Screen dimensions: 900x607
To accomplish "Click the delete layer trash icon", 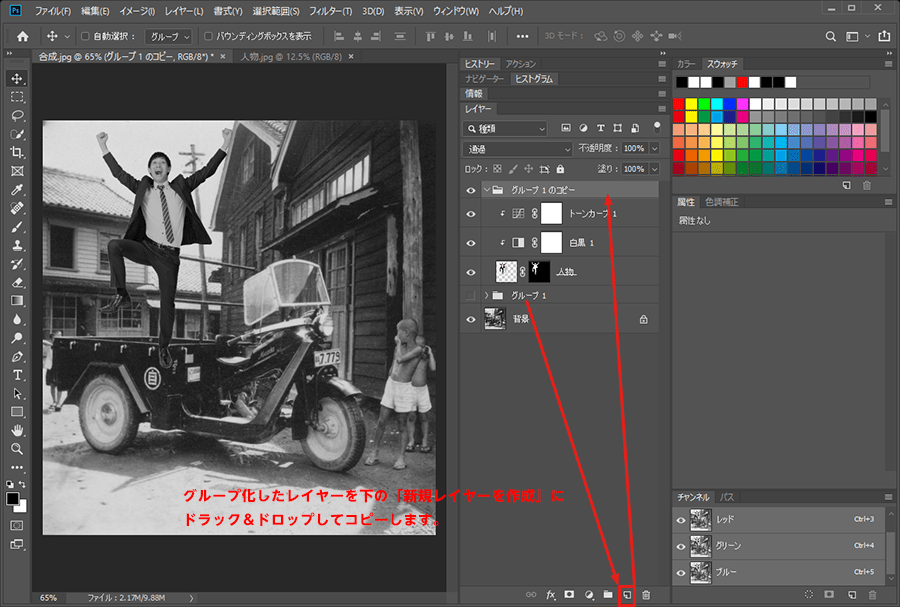I will coord(646,595).
